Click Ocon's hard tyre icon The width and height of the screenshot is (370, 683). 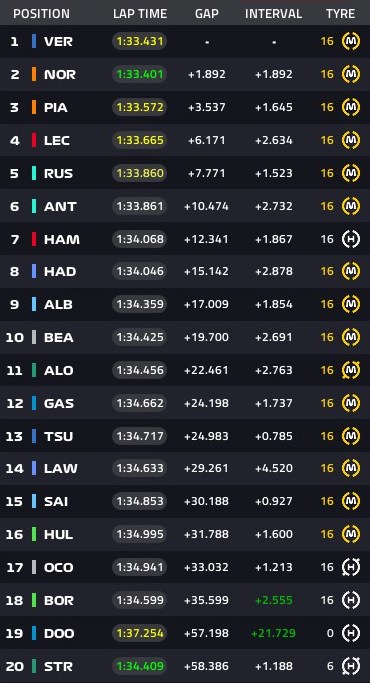pyautogui.click(x=351, y=567)
